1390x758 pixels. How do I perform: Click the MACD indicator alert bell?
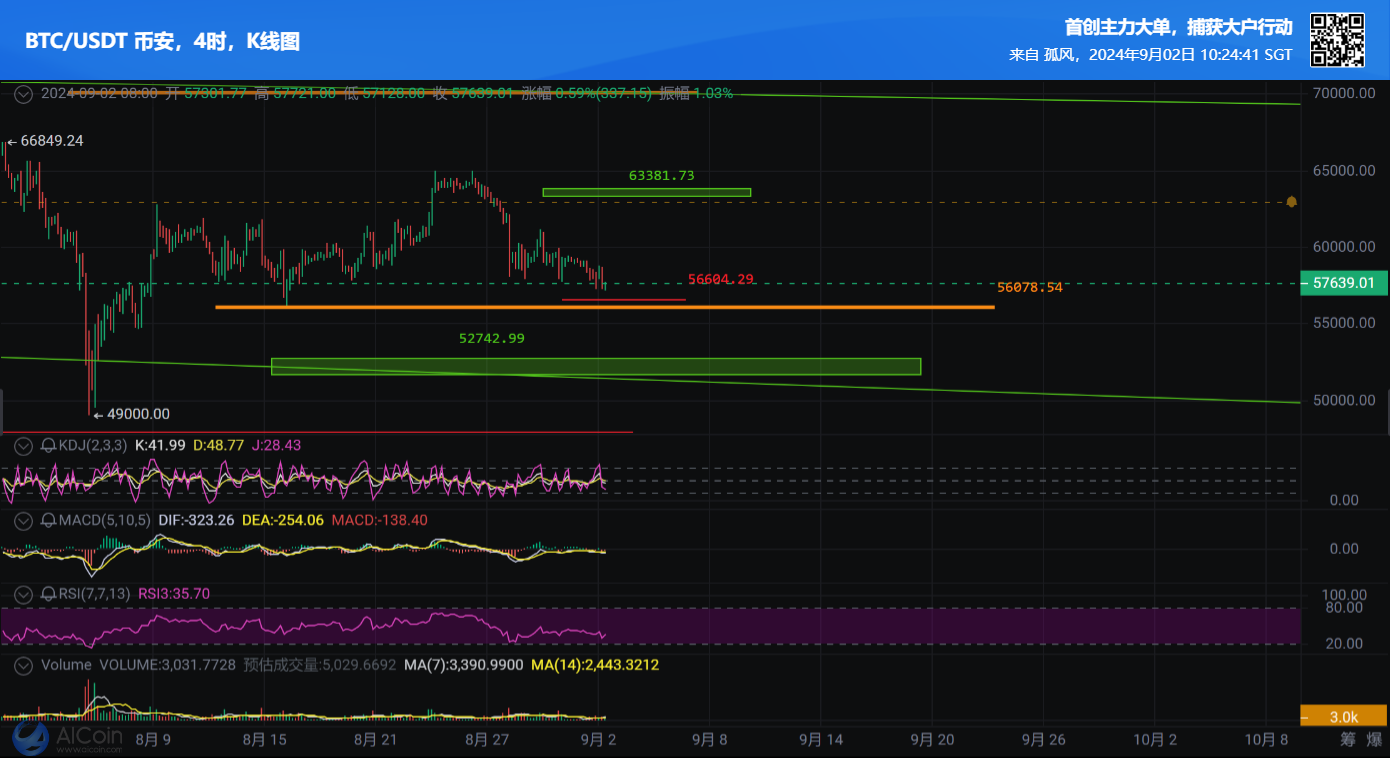click(x=47, y=520)
